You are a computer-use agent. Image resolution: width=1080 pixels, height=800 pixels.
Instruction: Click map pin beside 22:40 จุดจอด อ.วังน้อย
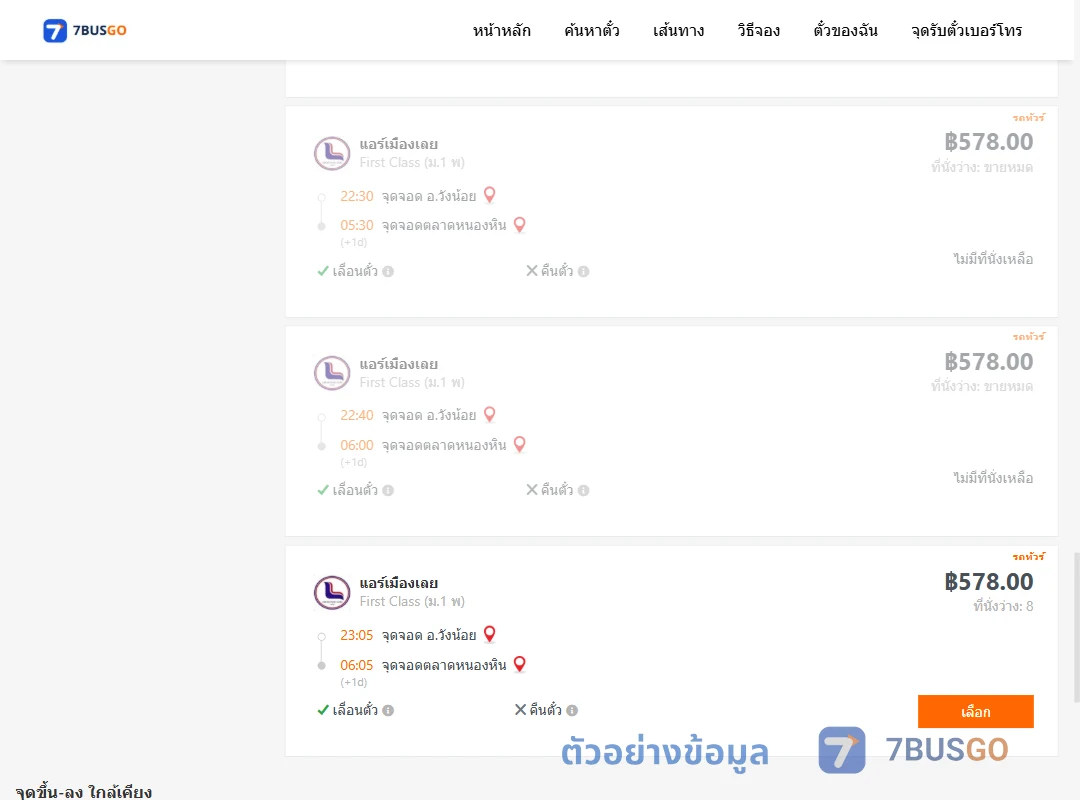(x=490, y=414)
